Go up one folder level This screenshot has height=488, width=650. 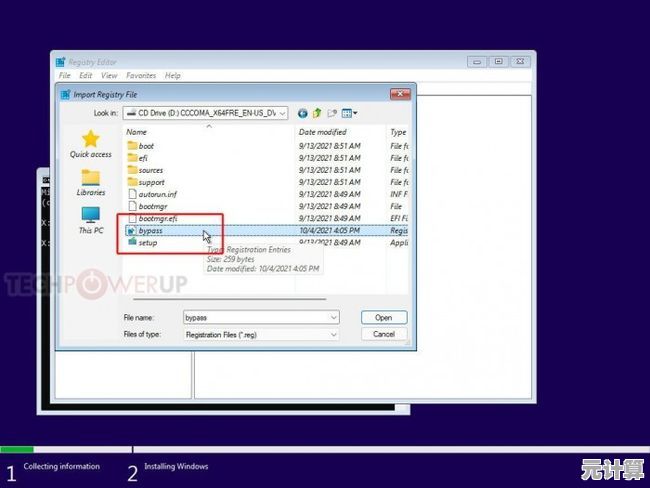[317, 113]
